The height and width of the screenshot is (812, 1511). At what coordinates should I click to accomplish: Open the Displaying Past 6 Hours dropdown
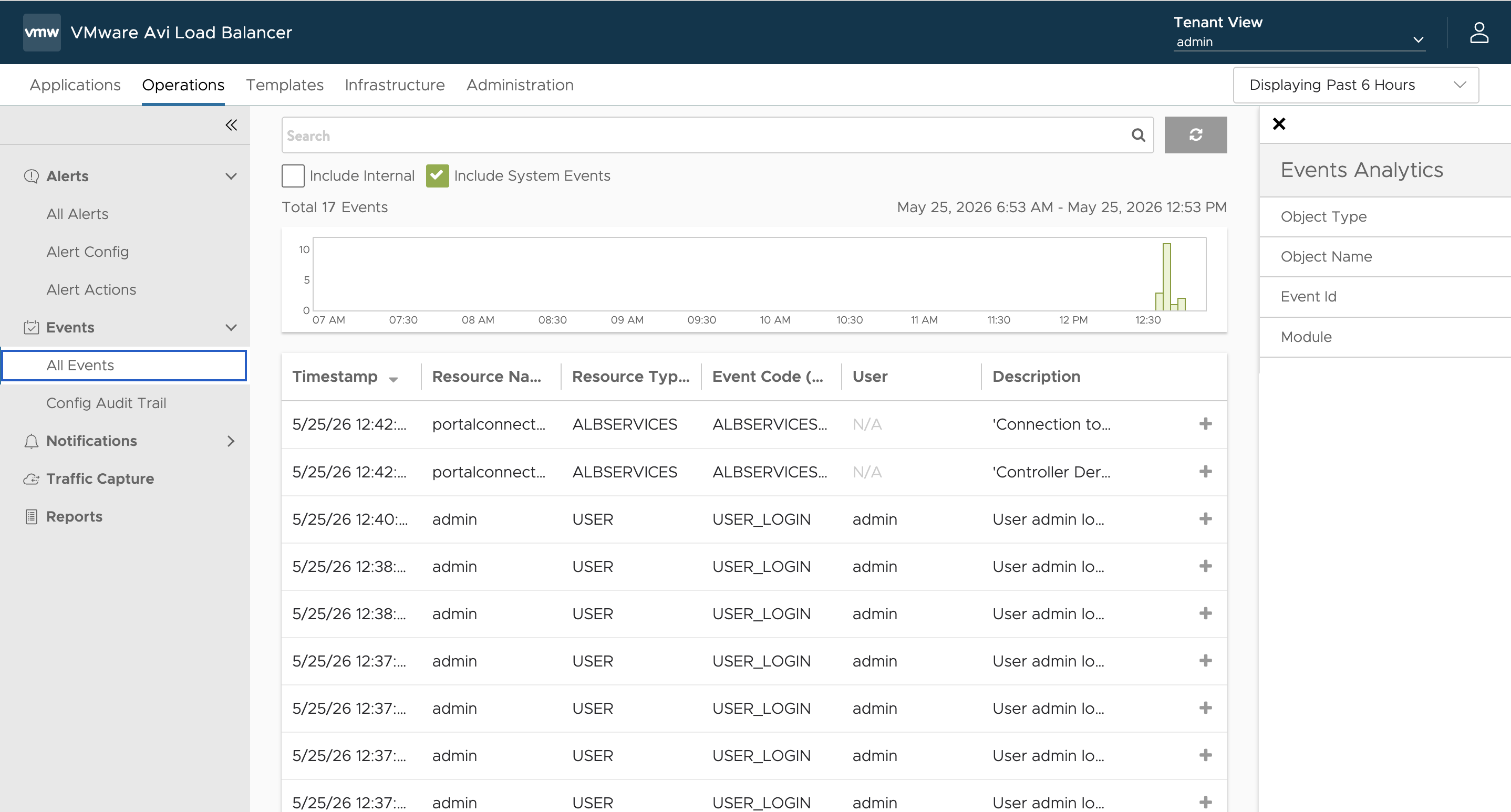[x=1355, y=85]
